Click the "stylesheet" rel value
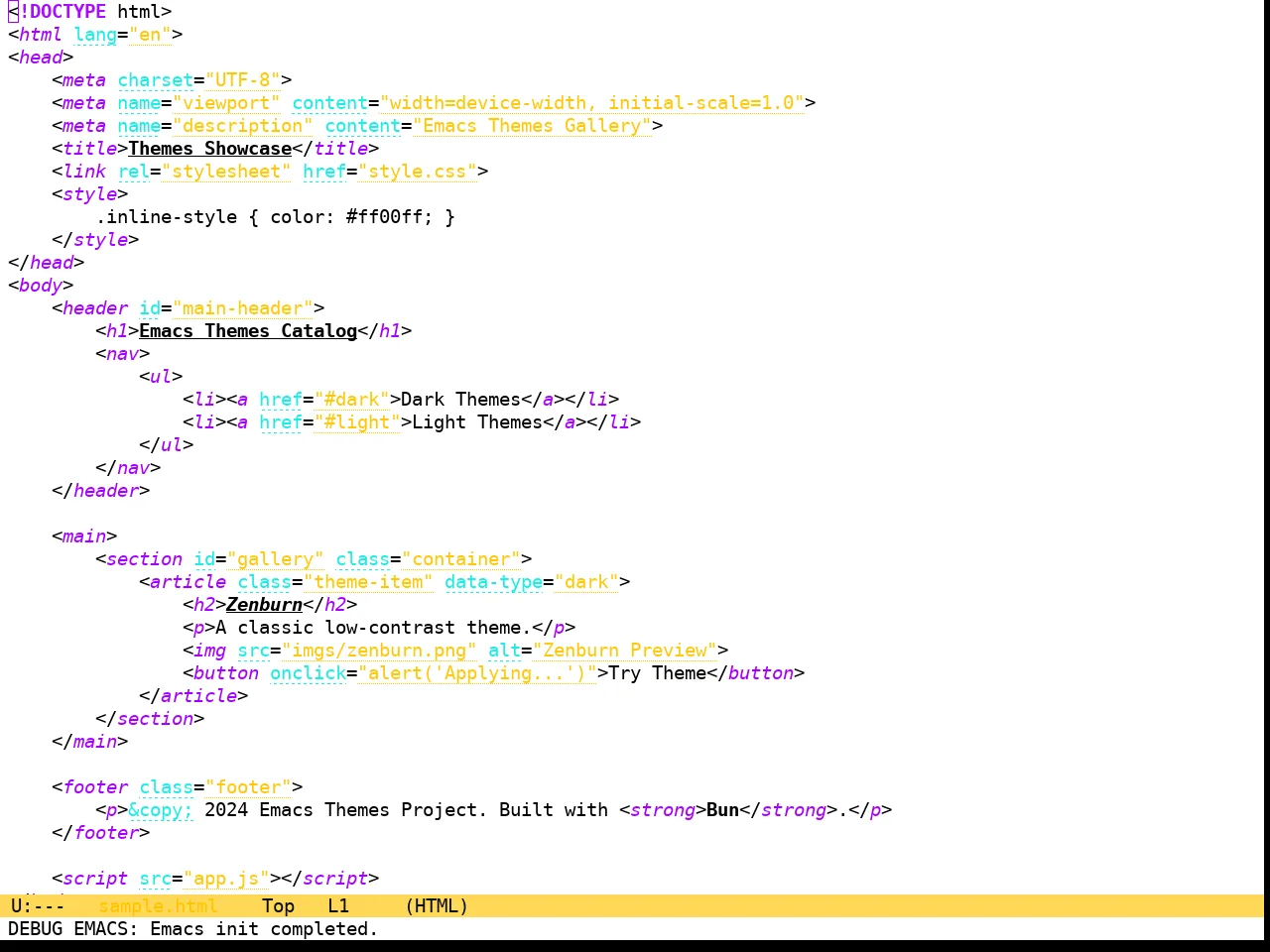Screen dimensions: 1270x952 coord(226,172)
